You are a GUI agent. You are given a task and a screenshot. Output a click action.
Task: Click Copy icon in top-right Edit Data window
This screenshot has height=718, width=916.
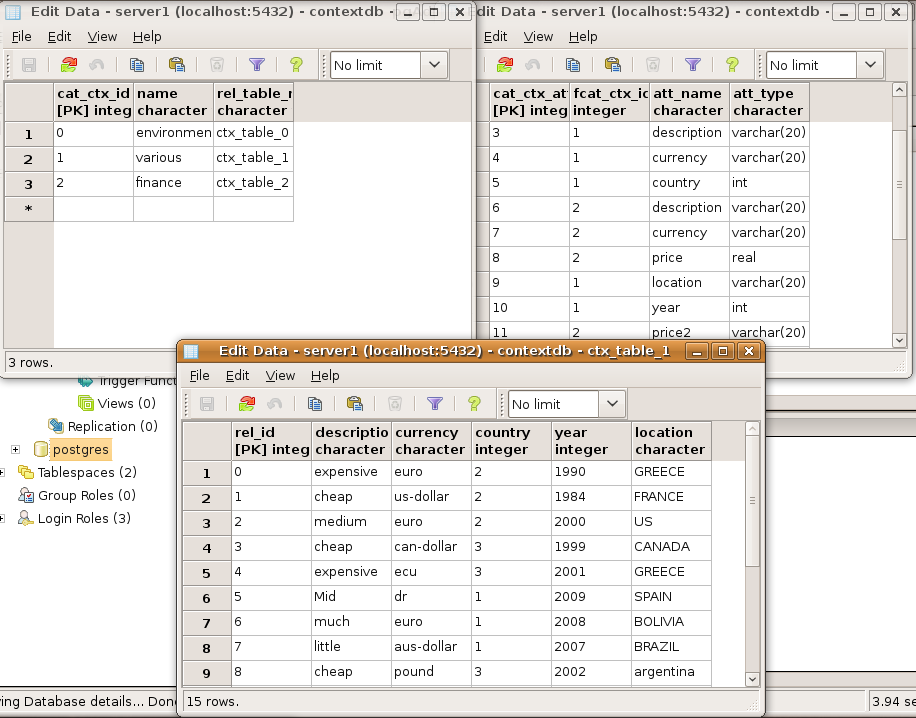click(x=572, y=65)
